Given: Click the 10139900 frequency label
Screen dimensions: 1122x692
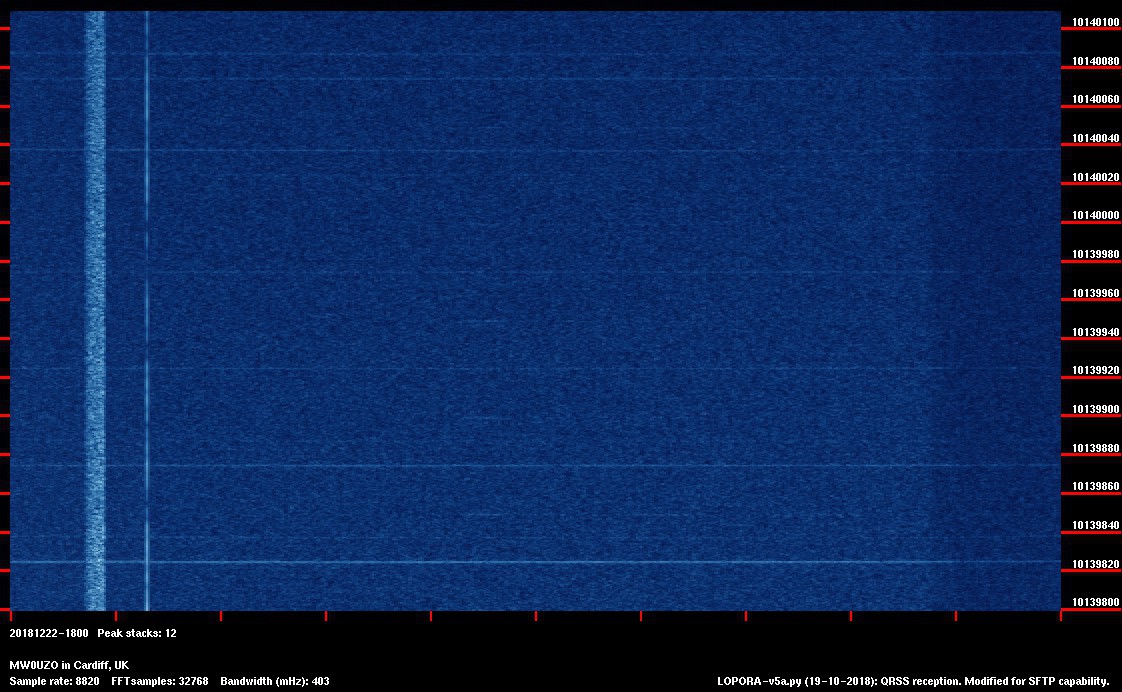Looking at the screenshot, I should point(1095,409).
